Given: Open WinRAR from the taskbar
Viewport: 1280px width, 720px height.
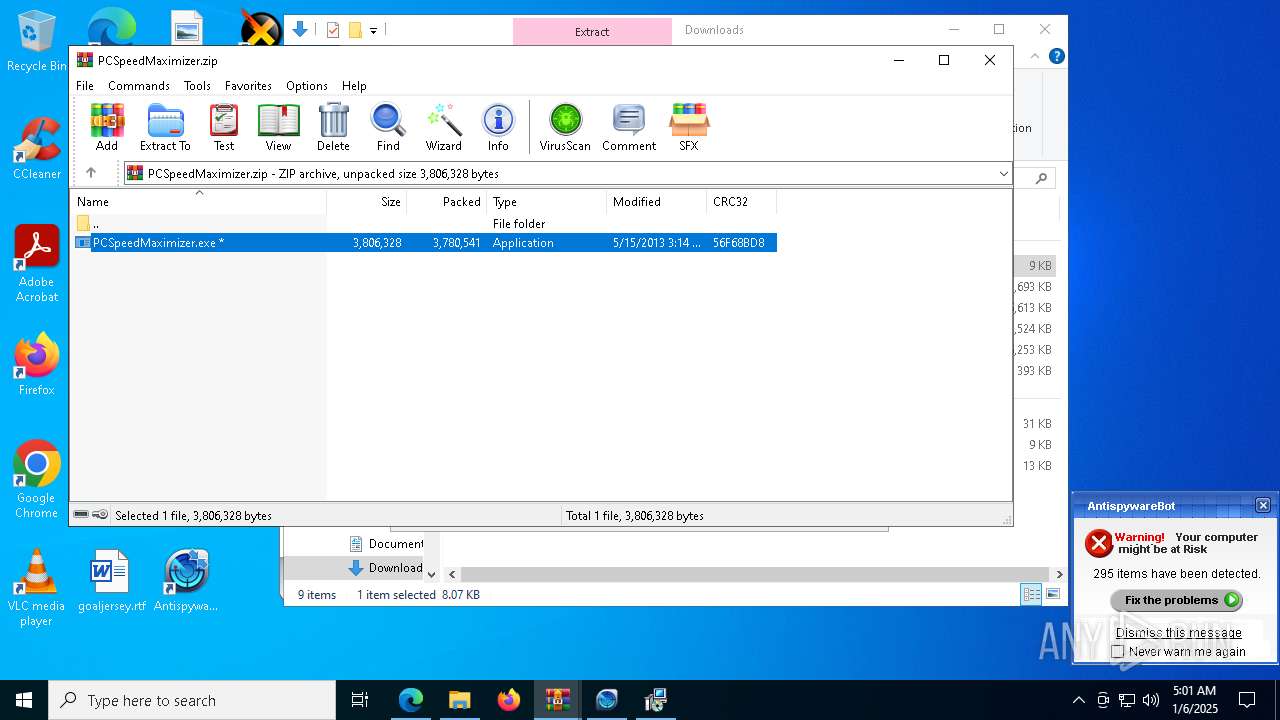Looking at the screenshot, I should 557,700.
